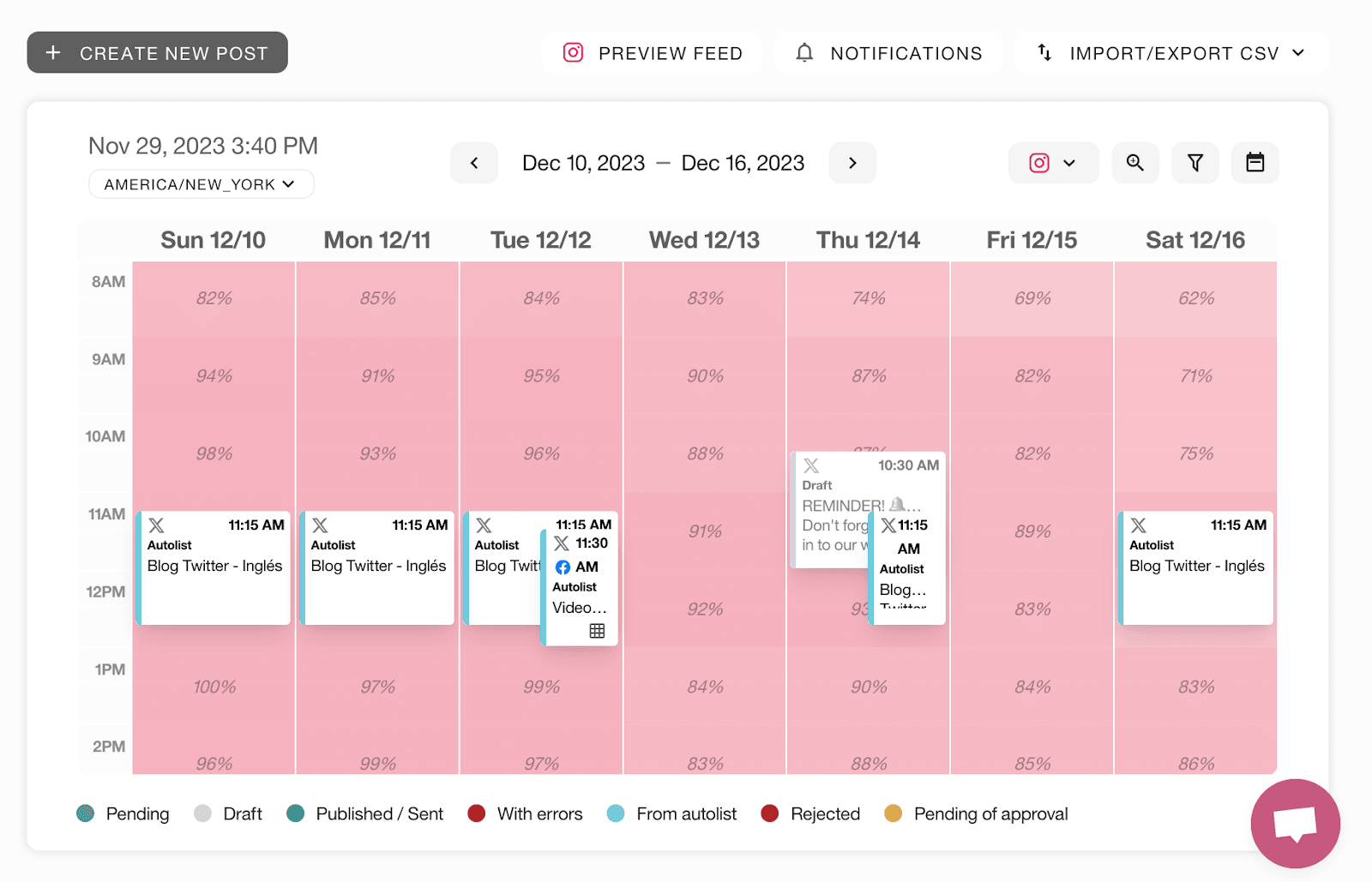Open the zoom search icon near the calendar
The width and height of the screenshot is (1372, 882).
(1135, 163)
